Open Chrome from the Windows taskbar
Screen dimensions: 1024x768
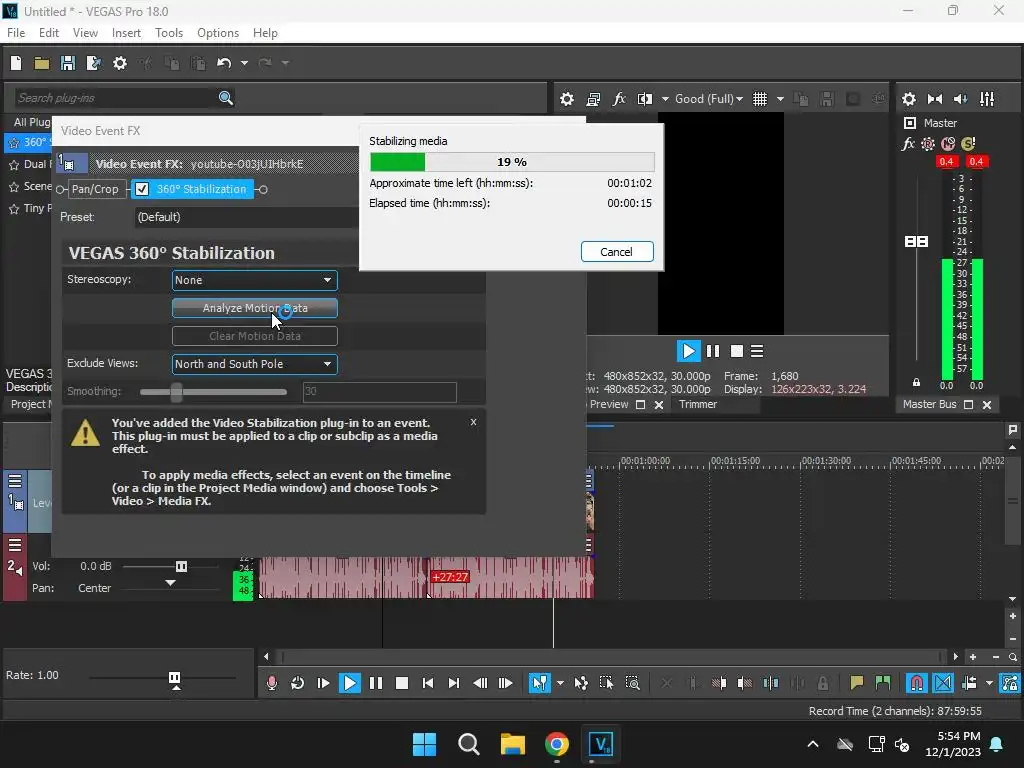pyautogui.click(x=556, y=744)
